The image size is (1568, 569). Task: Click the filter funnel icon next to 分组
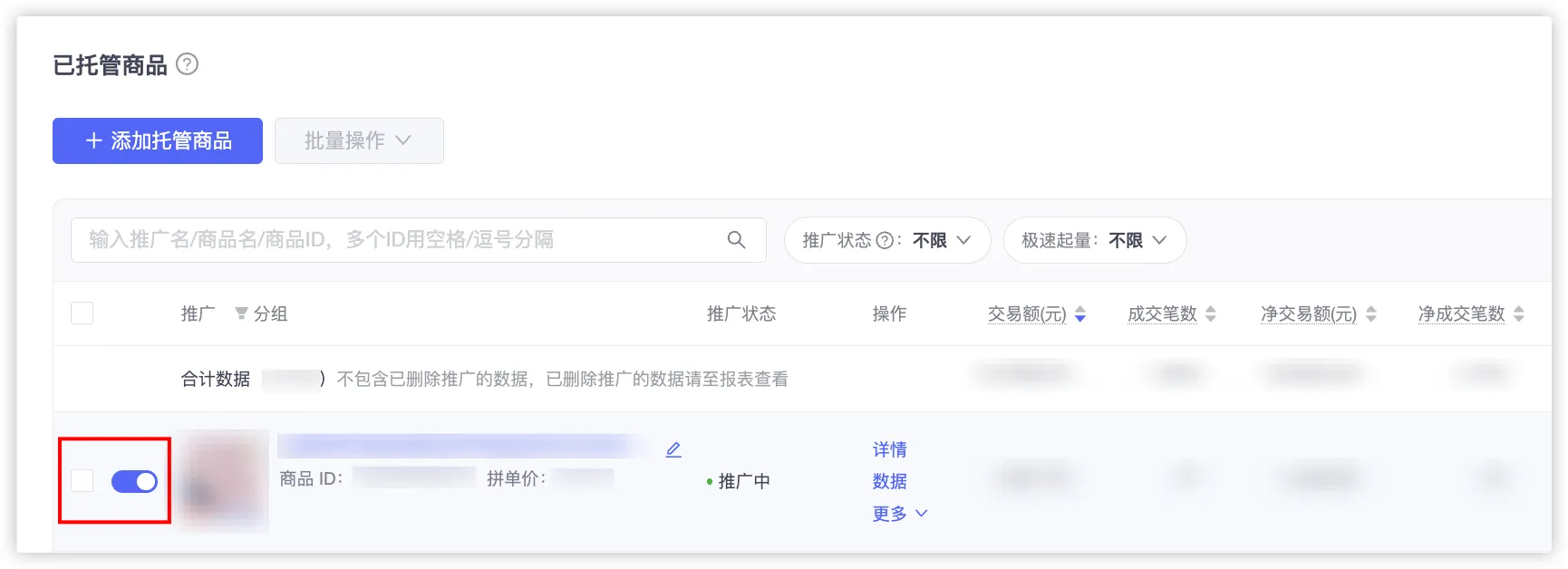241,313
